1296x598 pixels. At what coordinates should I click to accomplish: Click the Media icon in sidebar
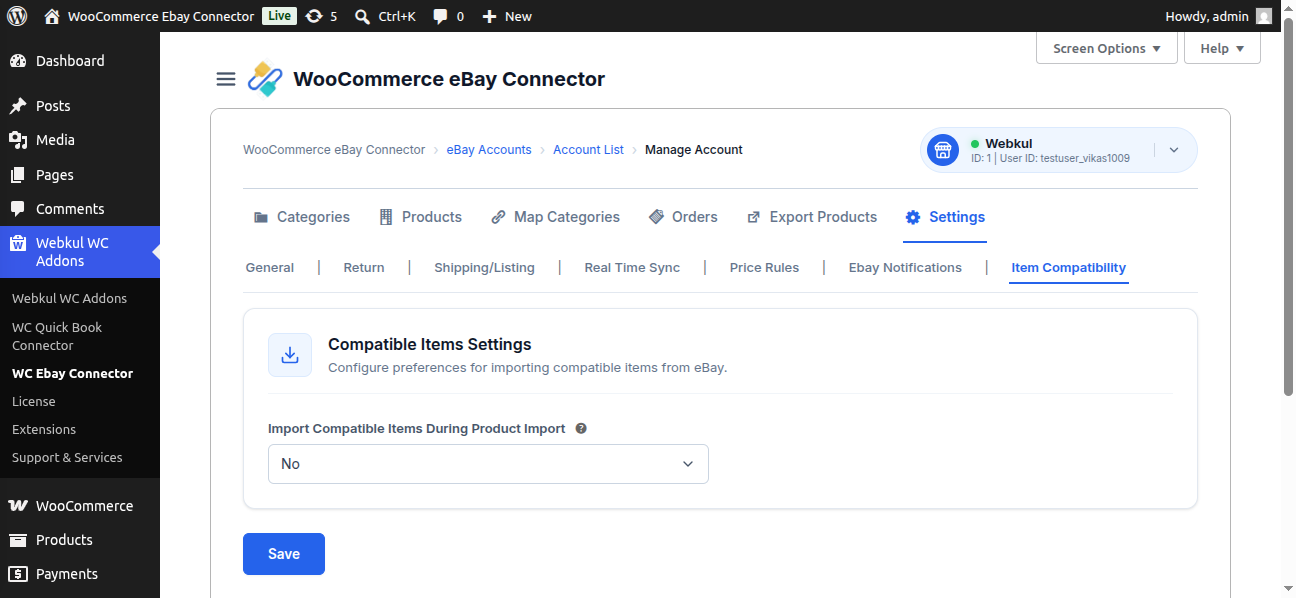(18, 140)
